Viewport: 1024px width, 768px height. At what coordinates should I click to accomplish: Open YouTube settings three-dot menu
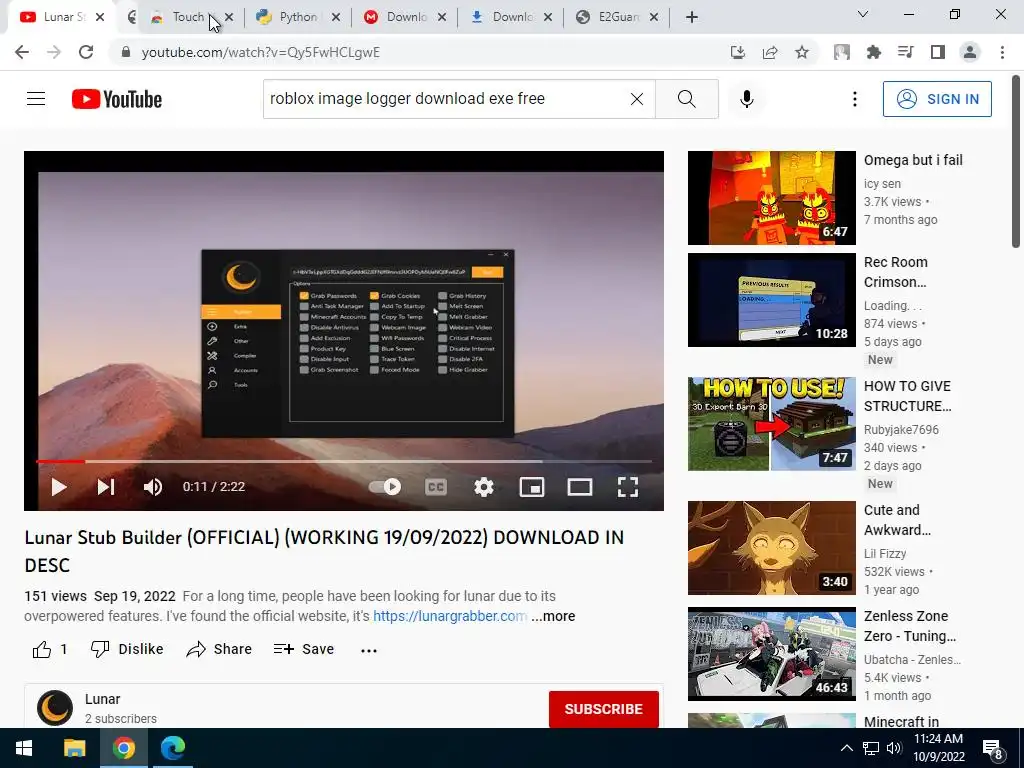pos(854,99)
